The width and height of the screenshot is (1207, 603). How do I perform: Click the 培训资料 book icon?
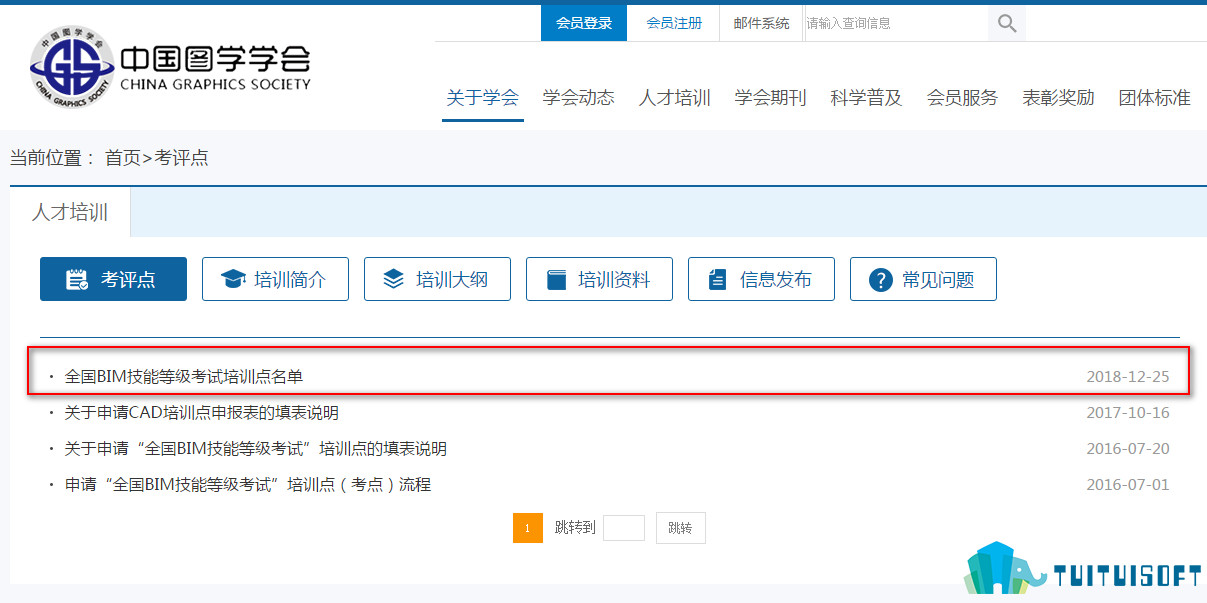556,280
